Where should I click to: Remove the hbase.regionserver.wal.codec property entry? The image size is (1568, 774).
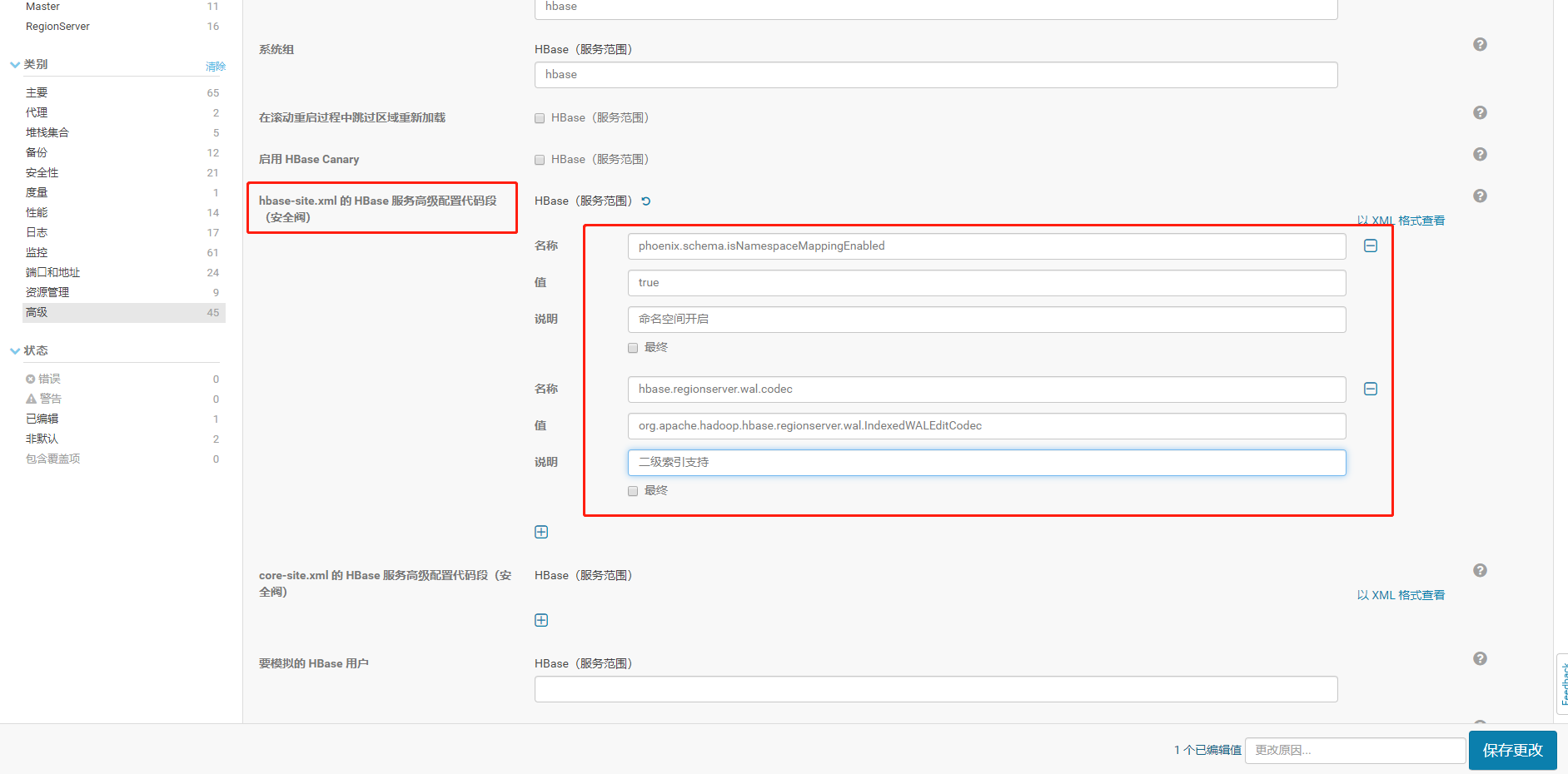pyautogui.click(x=1371, y=389)
